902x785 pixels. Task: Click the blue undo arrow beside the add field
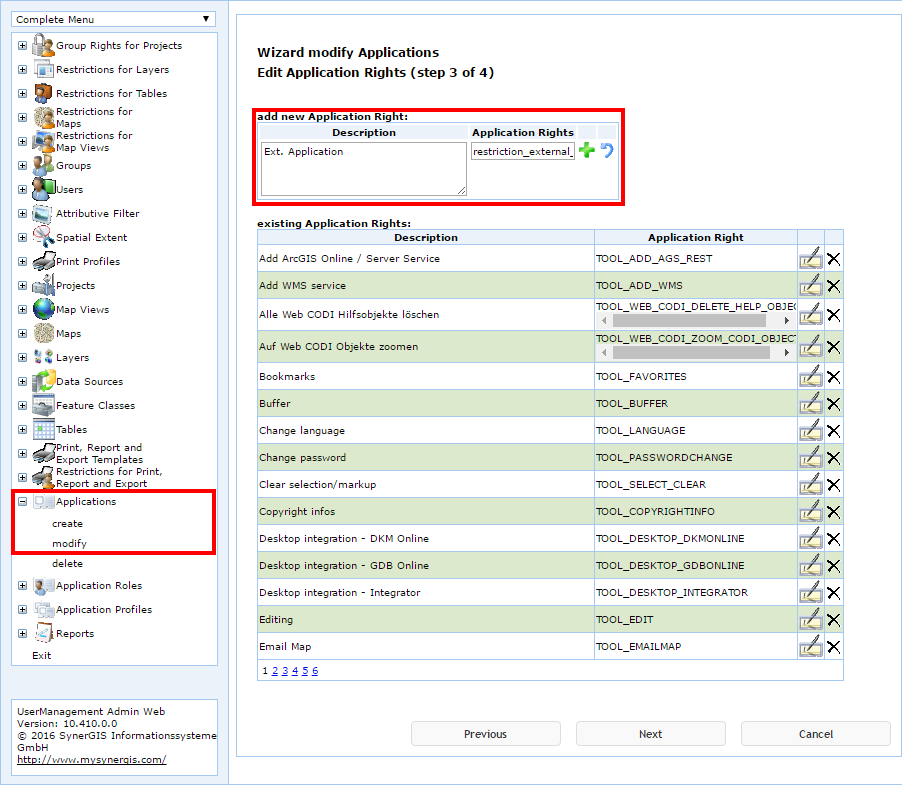(608, 152)
